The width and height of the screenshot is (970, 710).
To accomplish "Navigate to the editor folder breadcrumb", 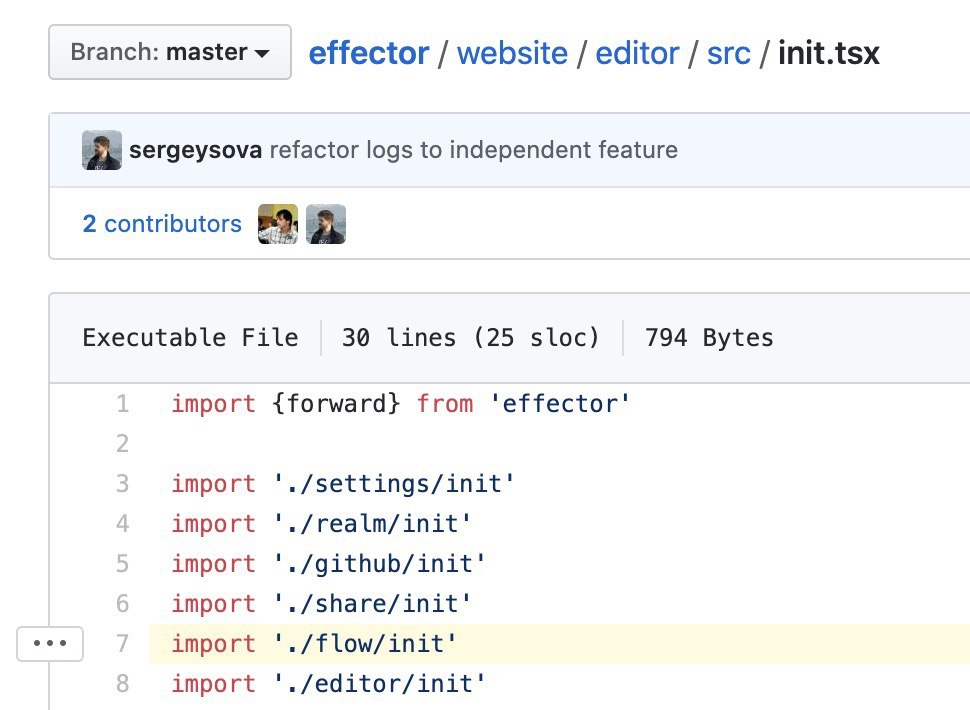I will pos(638,52).
